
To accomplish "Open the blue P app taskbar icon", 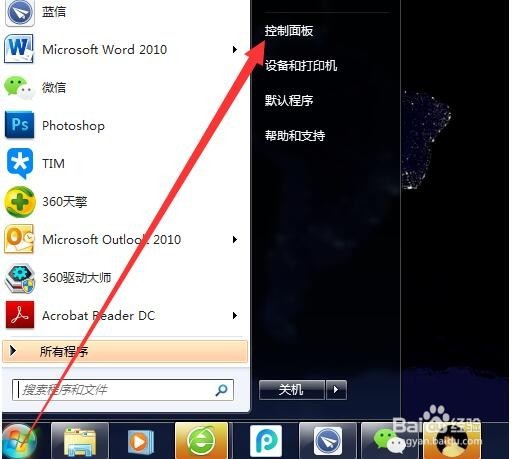I will 266,441.
